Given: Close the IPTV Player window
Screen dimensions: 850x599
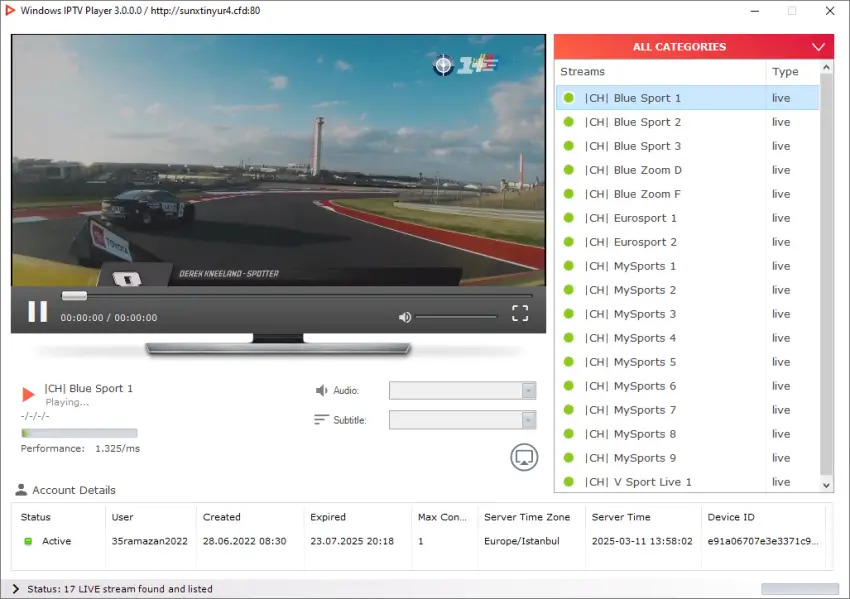Looking at the screenshot, I should (830, 11).
